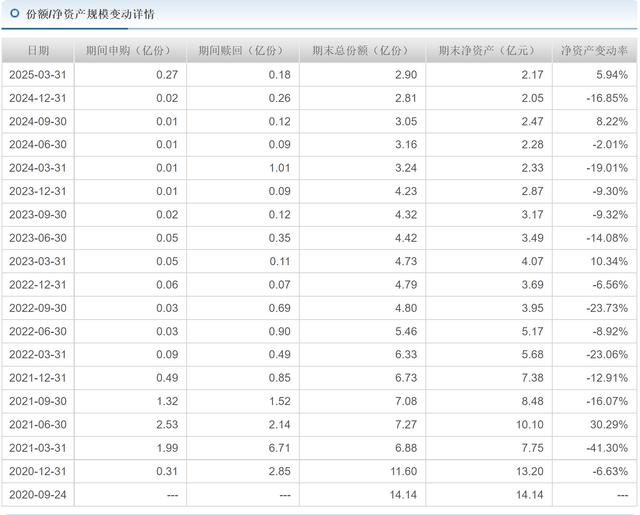Click the 期间申购（亿份） column header
640x515 pixels.
[130, 51]
